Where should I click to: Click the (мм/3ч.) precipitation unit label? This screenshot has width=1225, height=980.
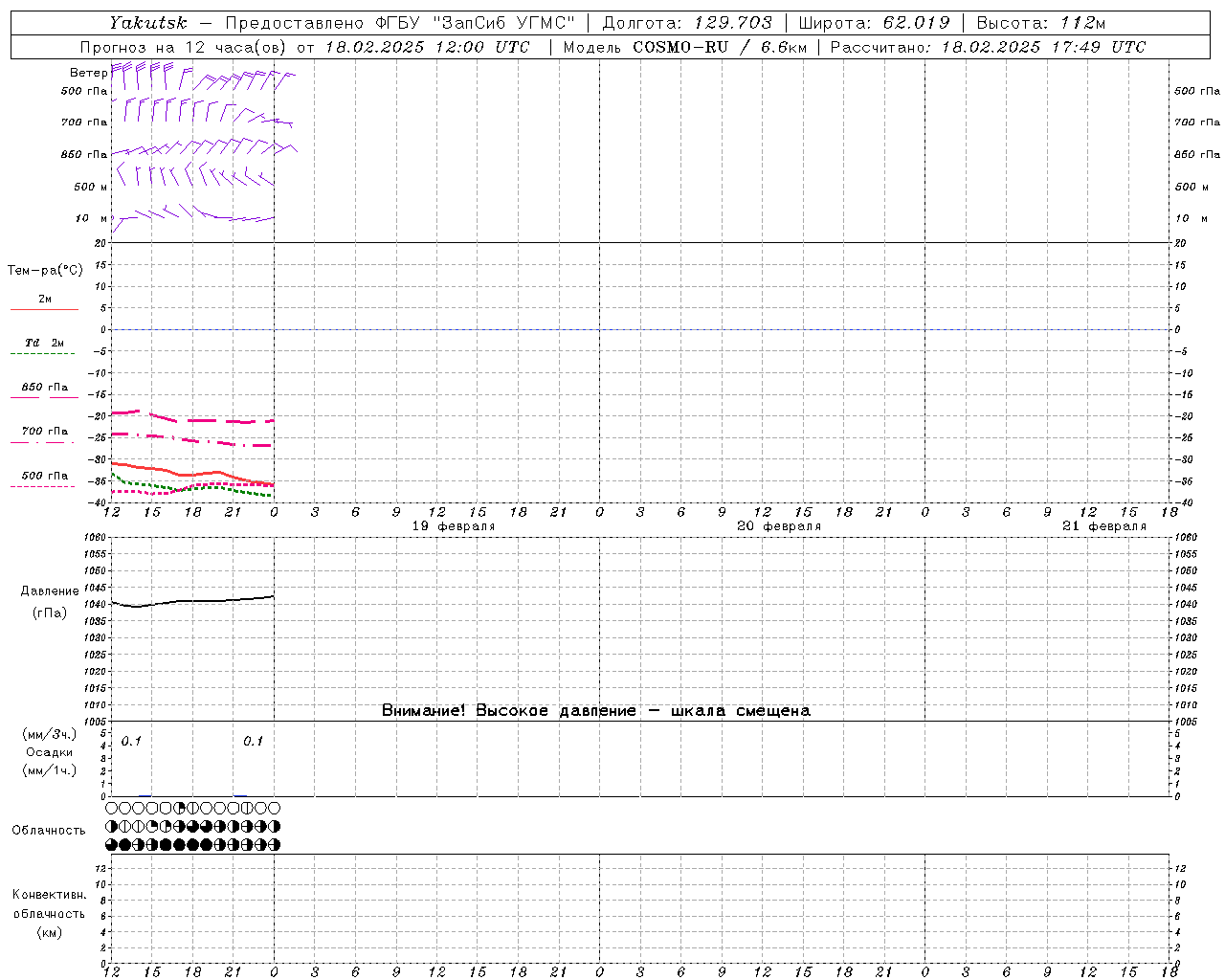click(49, 734)
